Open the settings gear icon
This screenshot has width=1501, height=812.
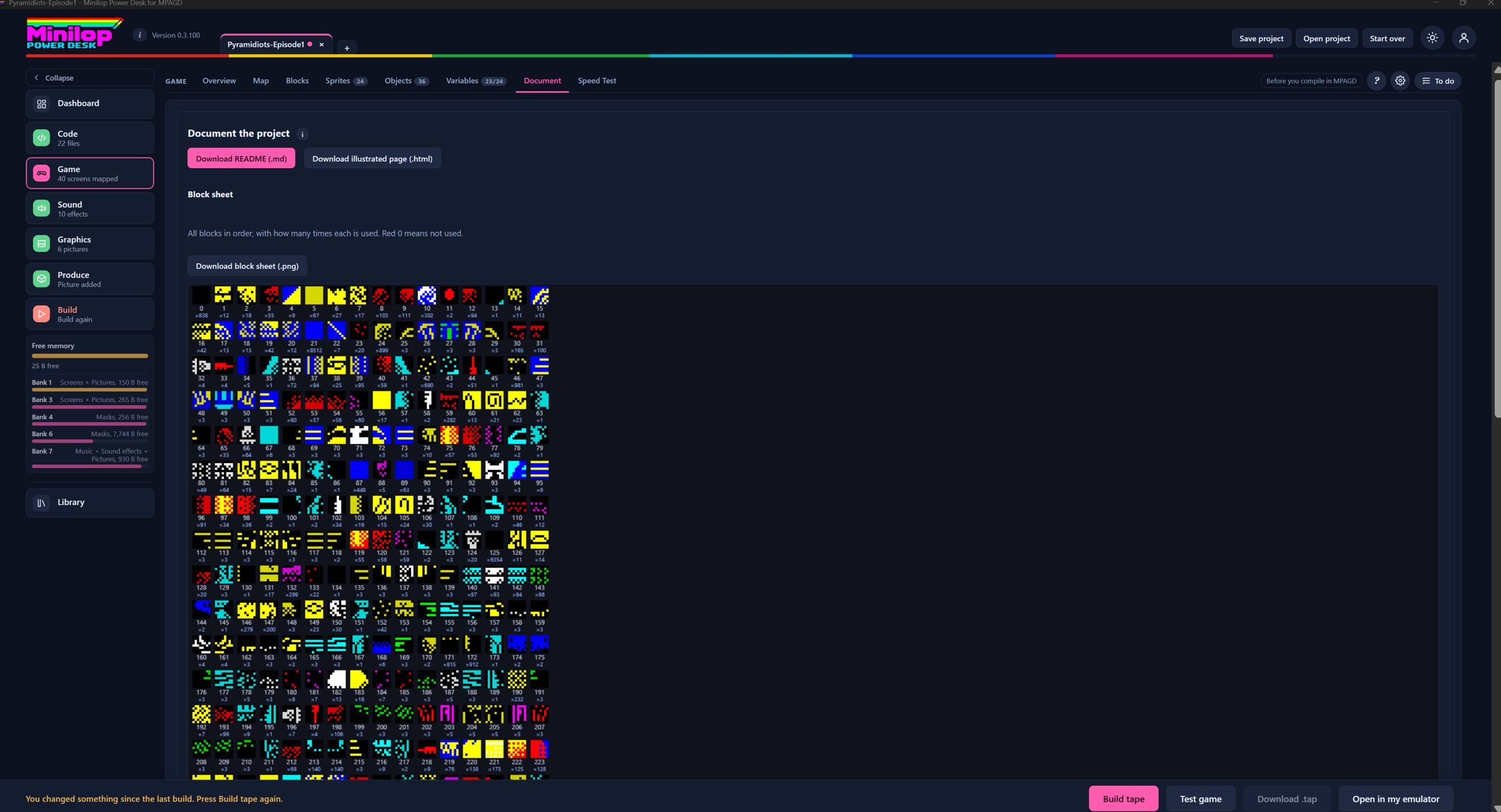click(1400, 81)
